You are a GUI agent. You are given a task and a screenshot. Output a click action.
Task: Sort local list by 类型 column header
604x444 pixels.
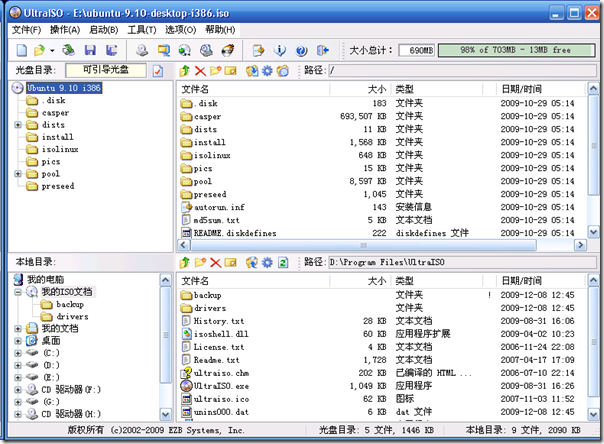coord(437,281)
